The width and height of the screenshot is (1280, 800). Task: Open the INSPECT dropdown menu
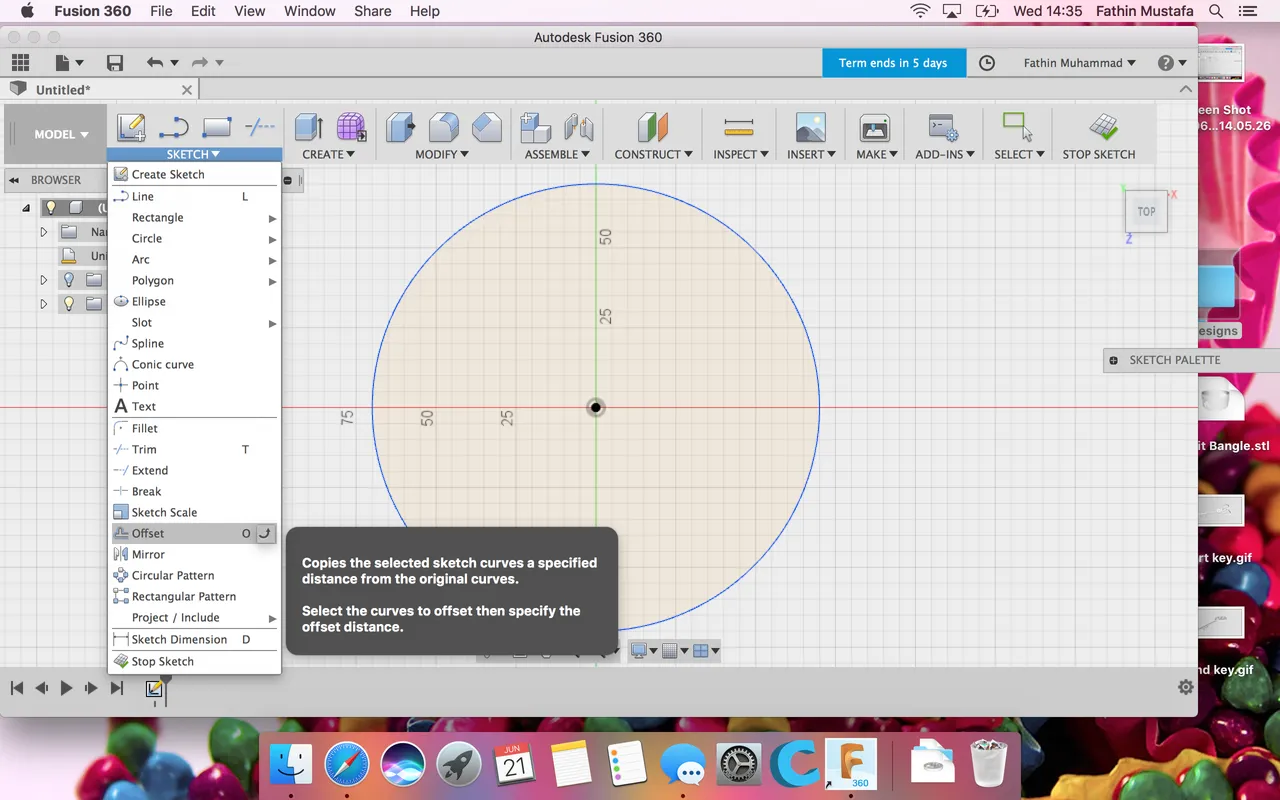coord(741,154)
